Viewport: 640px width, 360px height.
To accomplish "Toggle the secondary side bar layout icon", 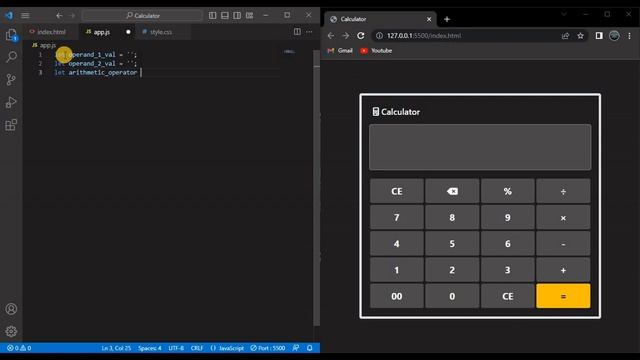I will (237, 16).
